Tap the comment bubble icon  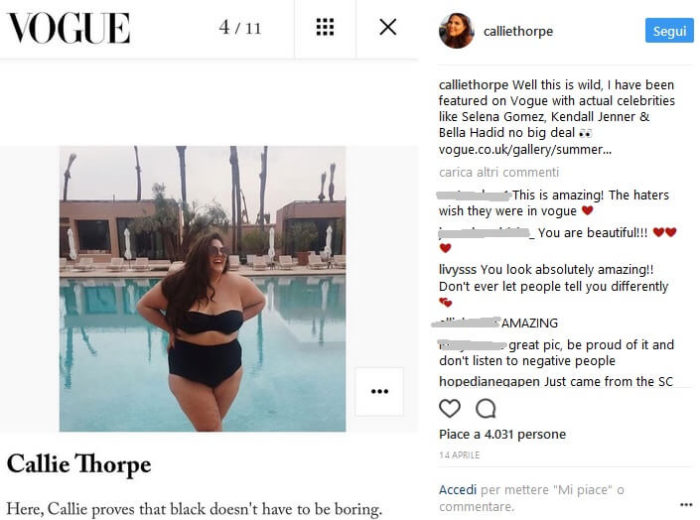[486, 408]
